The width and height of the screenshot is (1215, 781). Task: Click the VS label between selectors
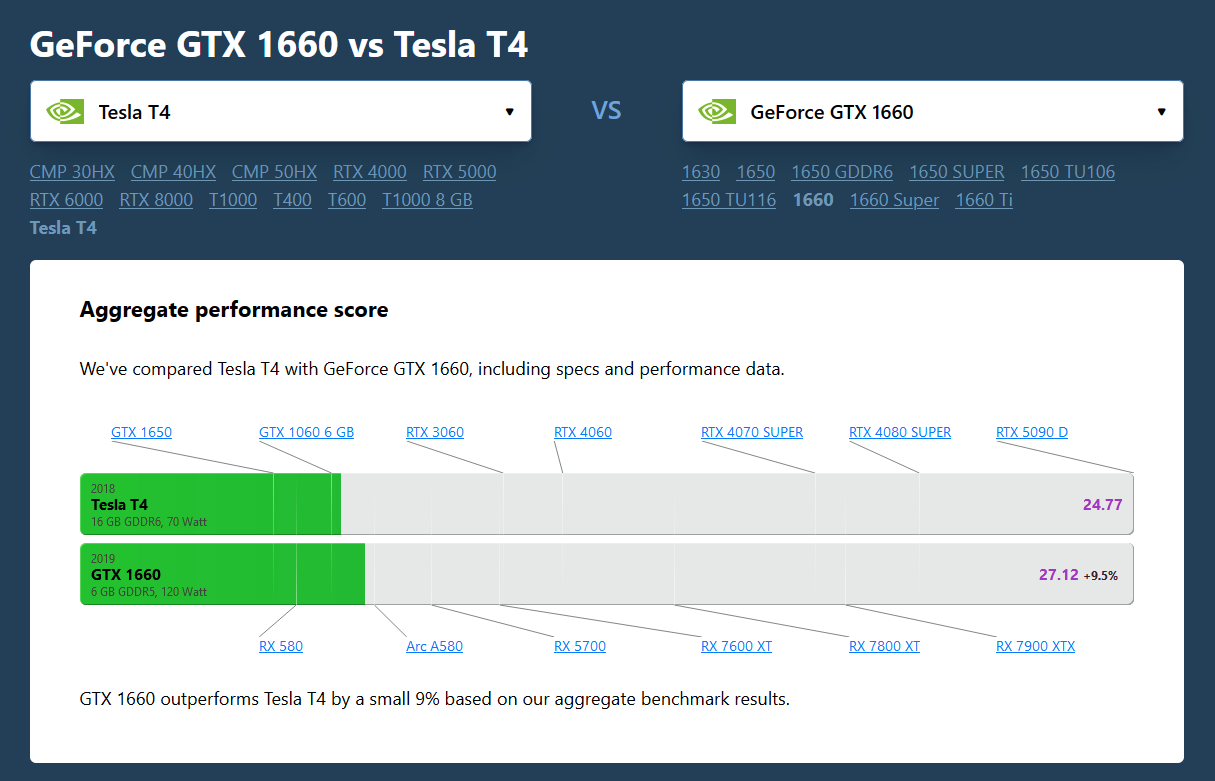pos(606,111)
